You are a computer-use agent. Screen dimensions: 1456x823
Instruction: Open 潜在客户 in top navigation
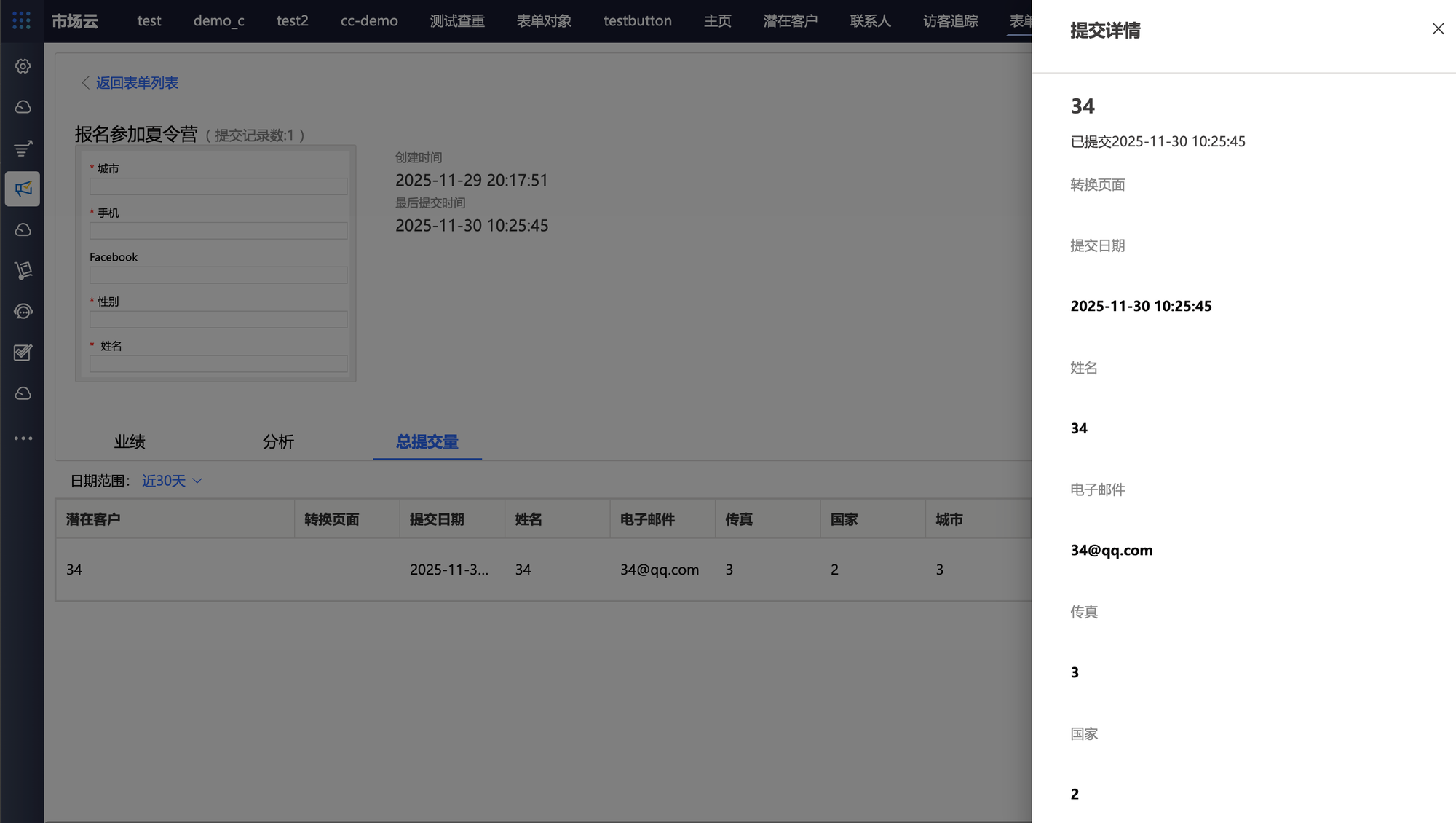point(790,20)
